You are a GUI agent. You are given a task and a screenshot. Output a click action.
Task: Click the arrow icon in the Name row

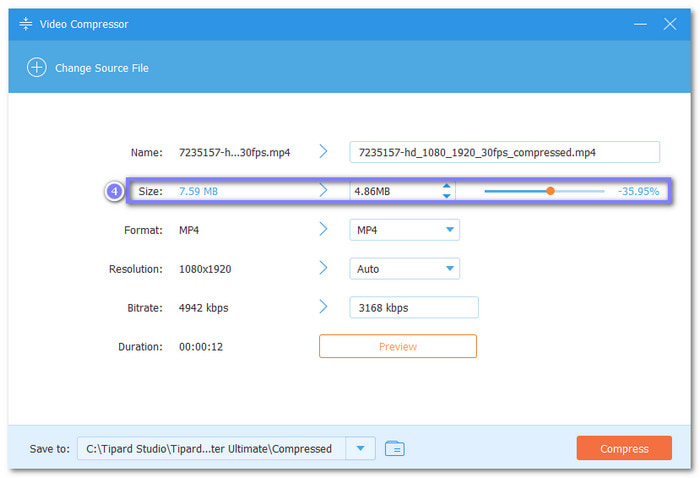323,152
